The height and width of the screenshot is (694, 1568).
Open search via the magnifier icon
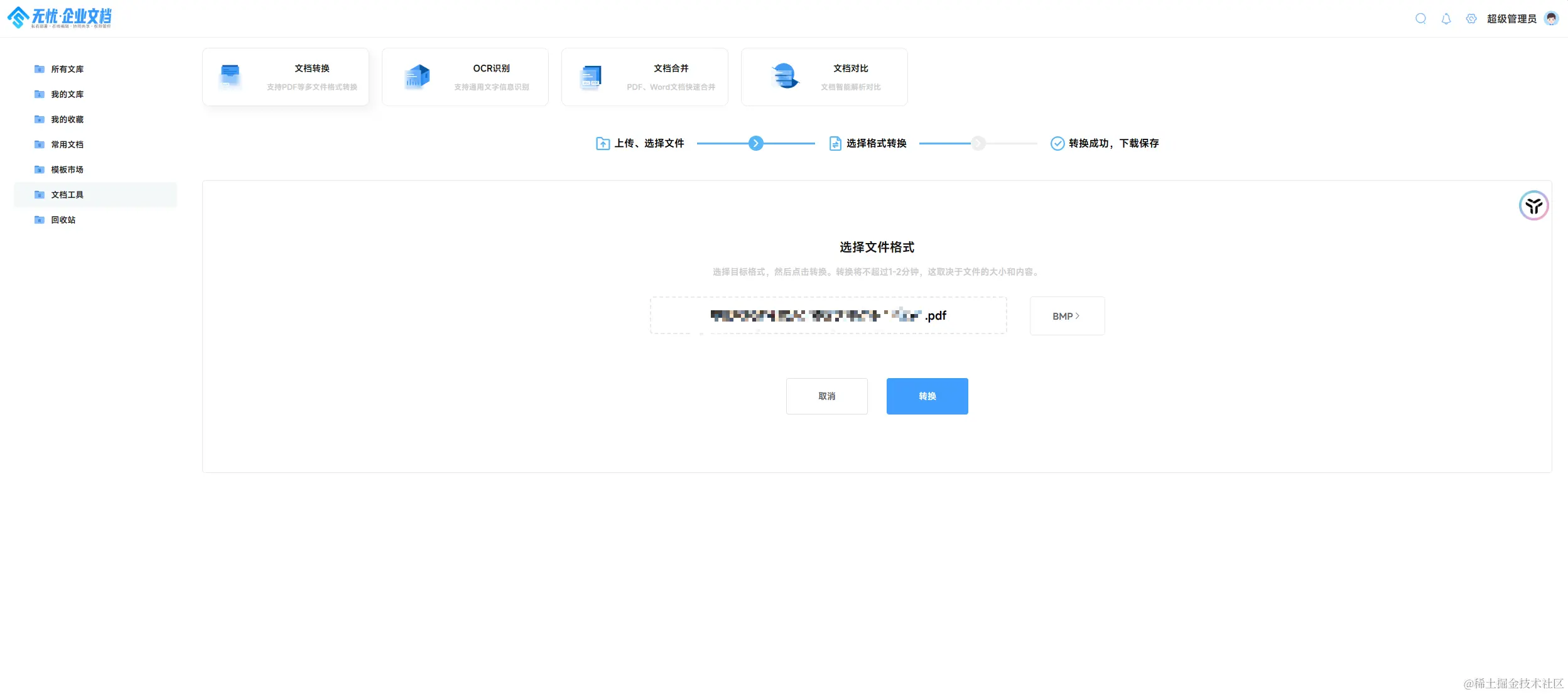[x=1420, y=18]
